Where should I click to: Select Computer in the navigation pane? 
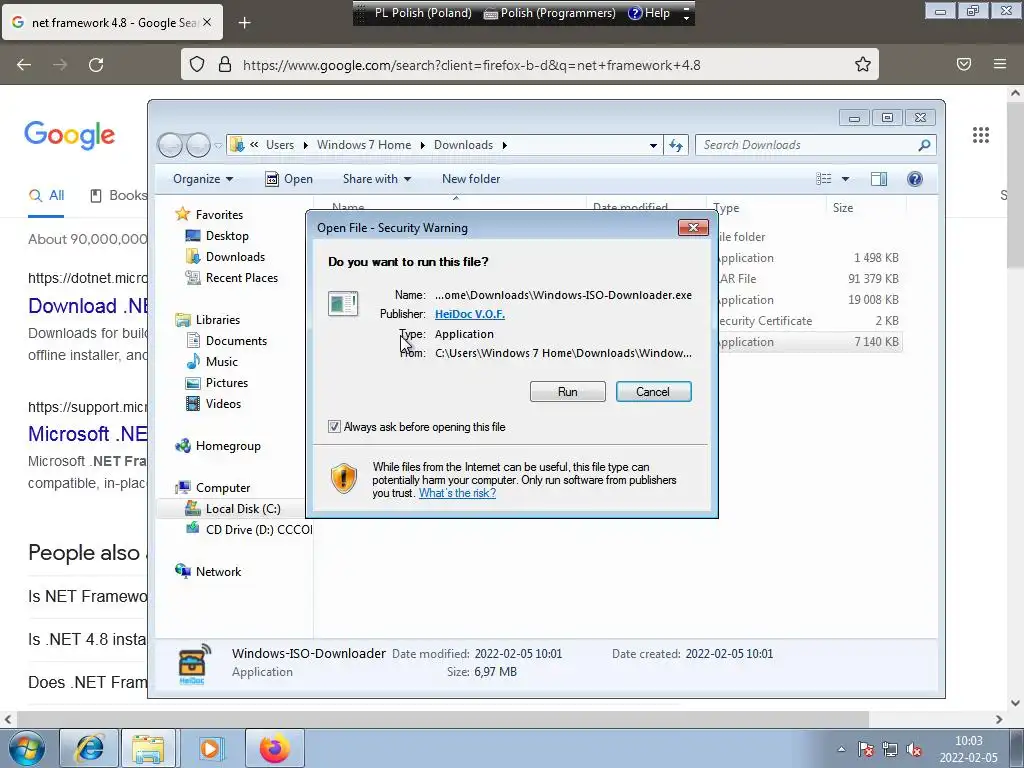[223, 487]
